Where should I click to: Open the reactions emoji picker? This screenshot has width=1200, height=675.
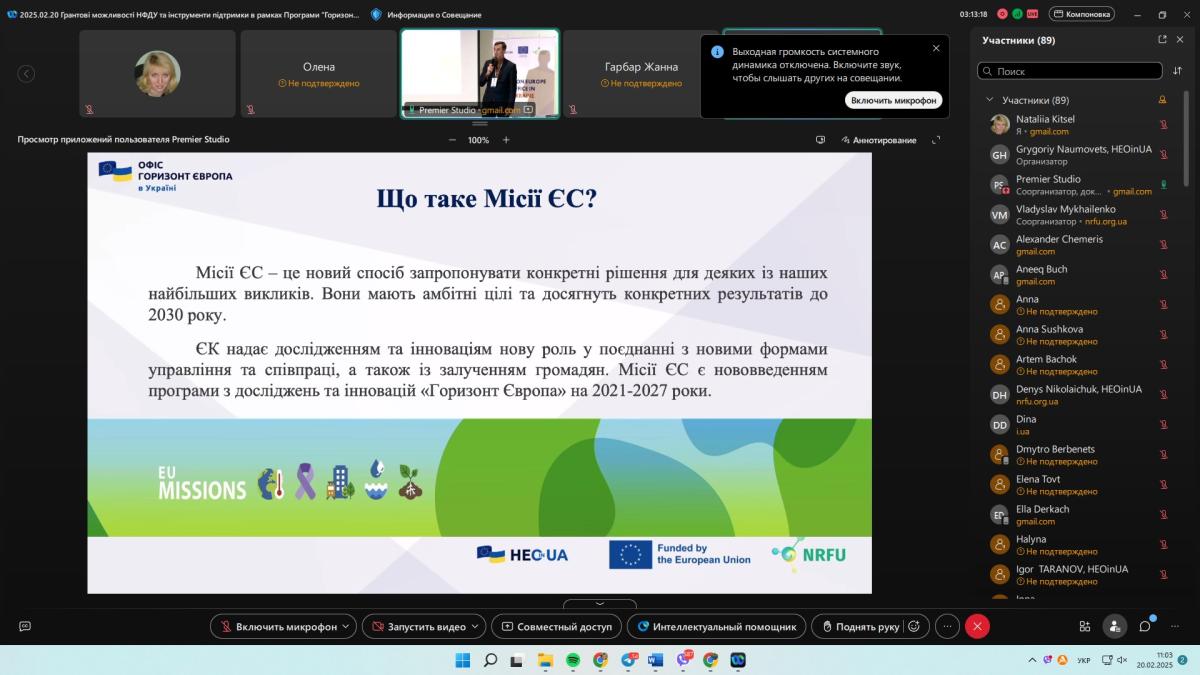pyautogui.click(x=913, y=626)
